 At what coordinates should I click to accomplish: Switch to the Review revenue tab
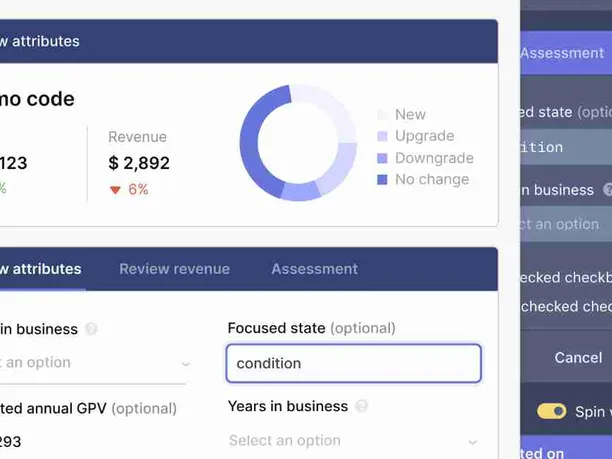(174, 269)
